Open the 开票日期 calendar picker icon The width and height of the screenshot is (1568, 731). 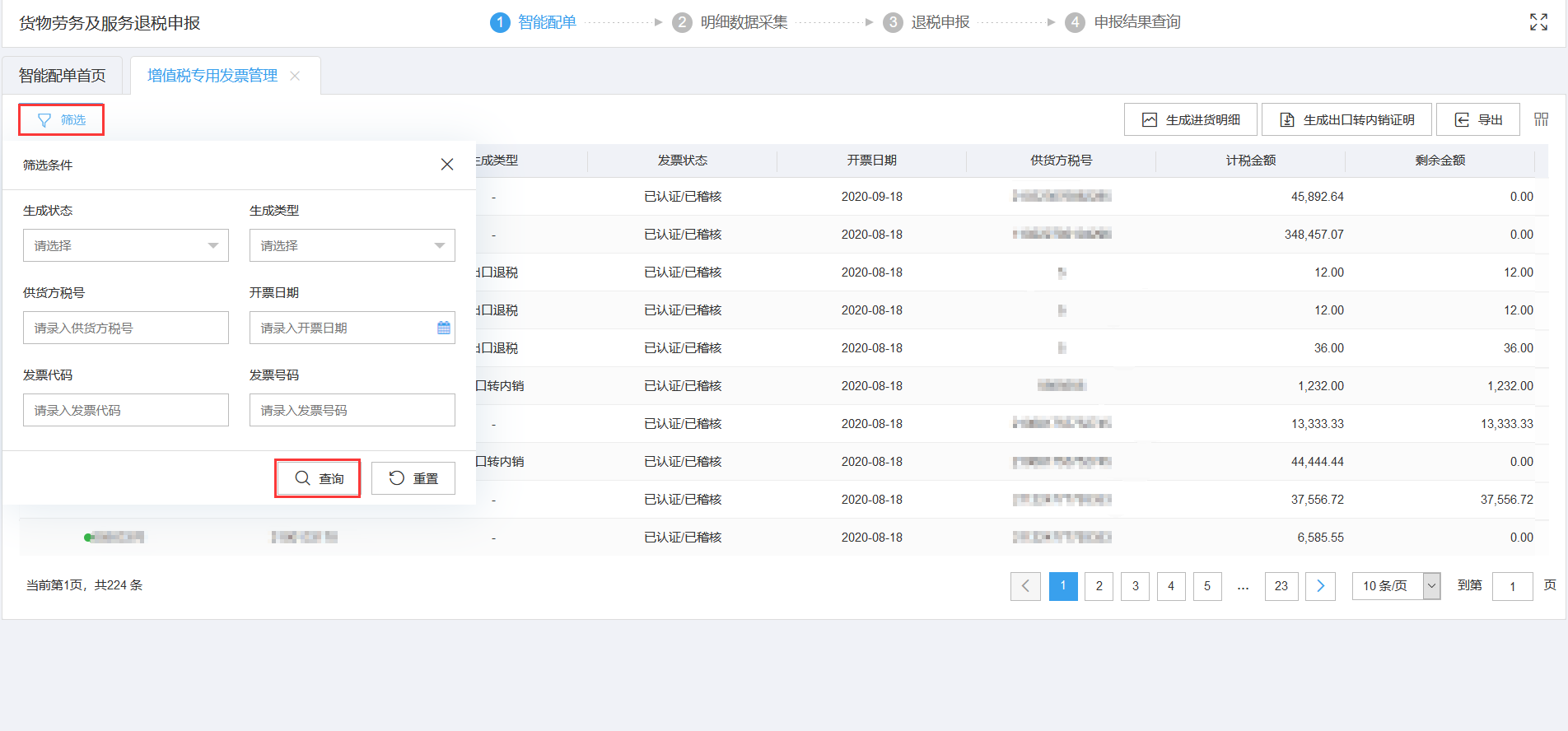[x=443, y=328]
